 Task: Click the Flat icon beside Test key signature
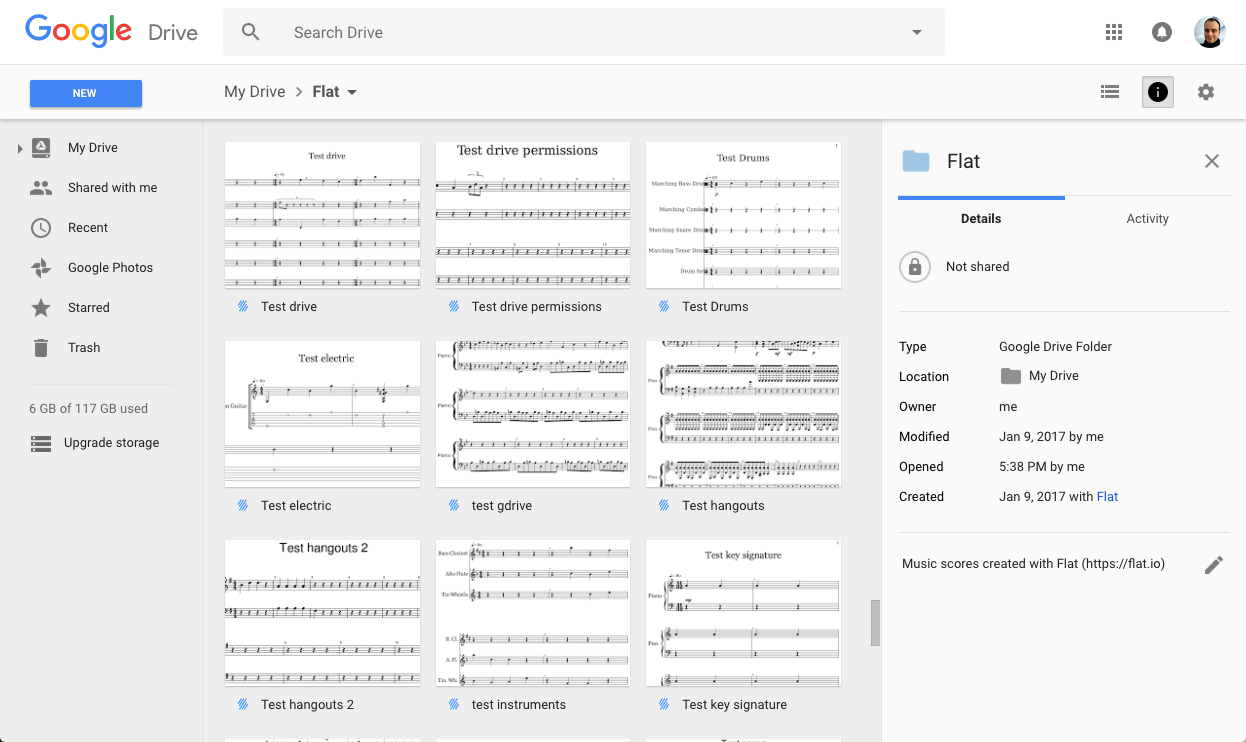click(x=664, y=704)
